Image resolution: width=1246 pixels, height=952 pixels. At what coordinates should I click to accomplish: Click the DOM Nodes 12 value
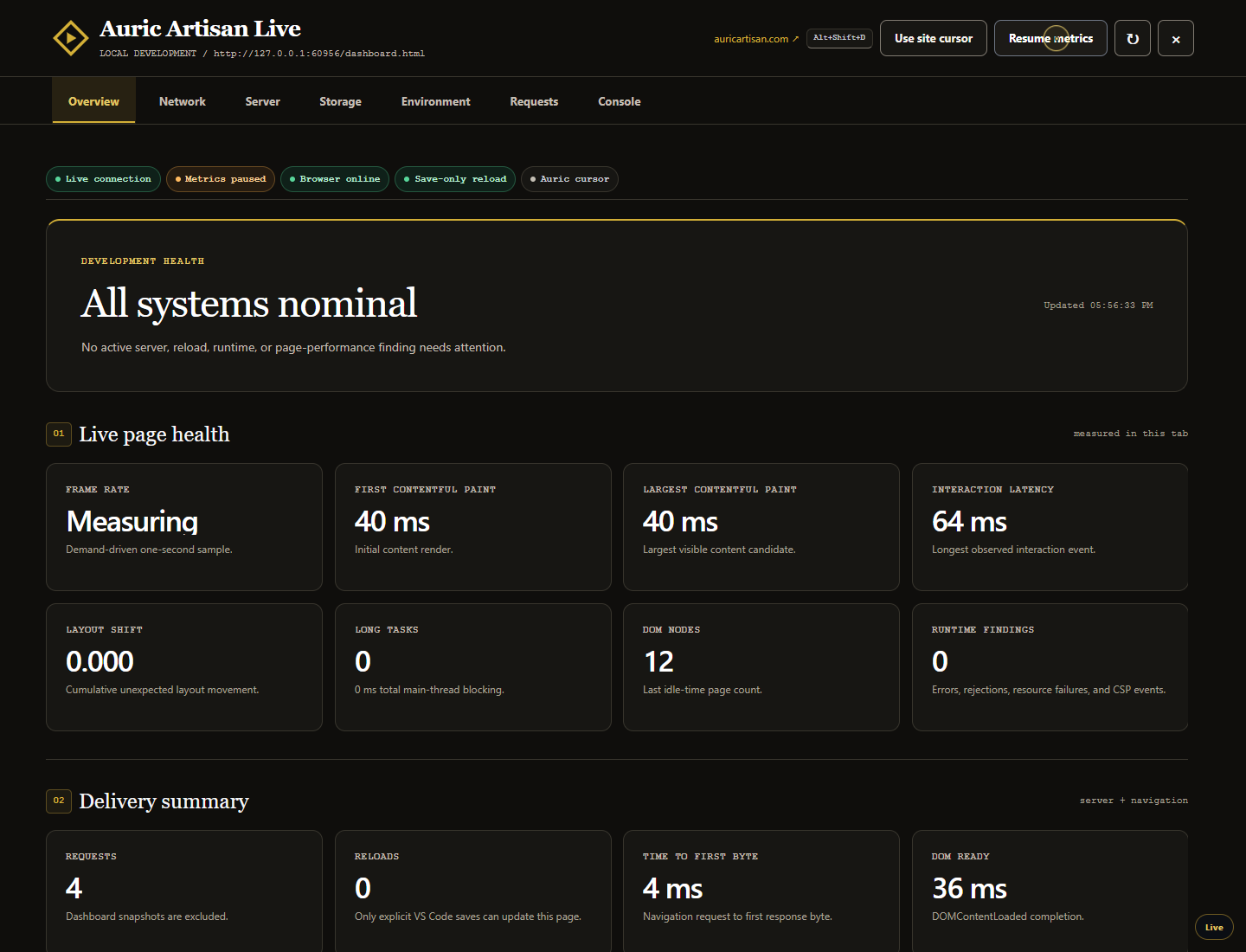[x=658, y=662]
